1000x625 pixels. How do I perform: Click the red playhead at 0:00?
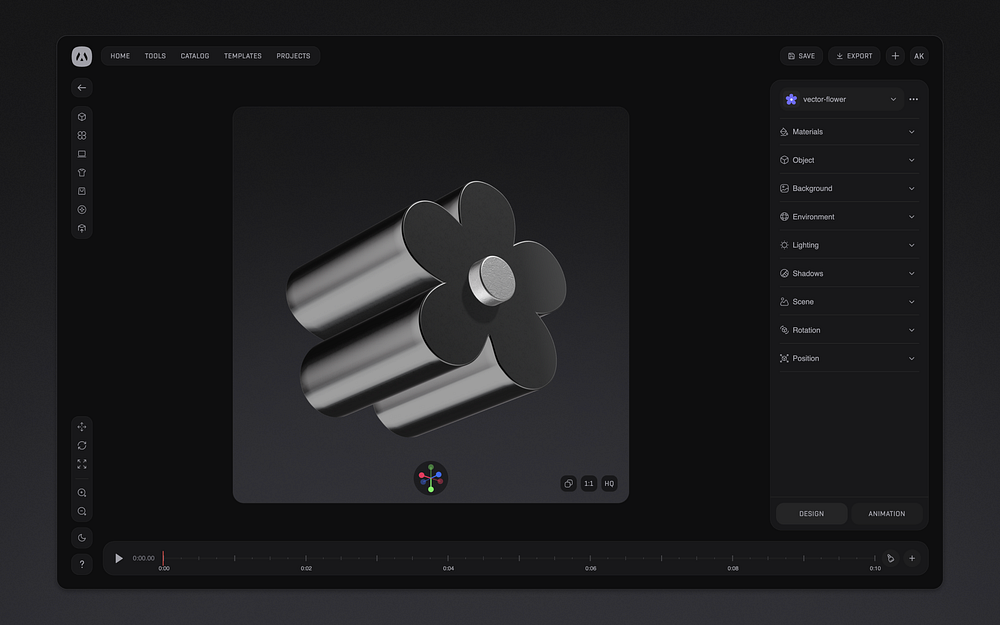(163, 558)
